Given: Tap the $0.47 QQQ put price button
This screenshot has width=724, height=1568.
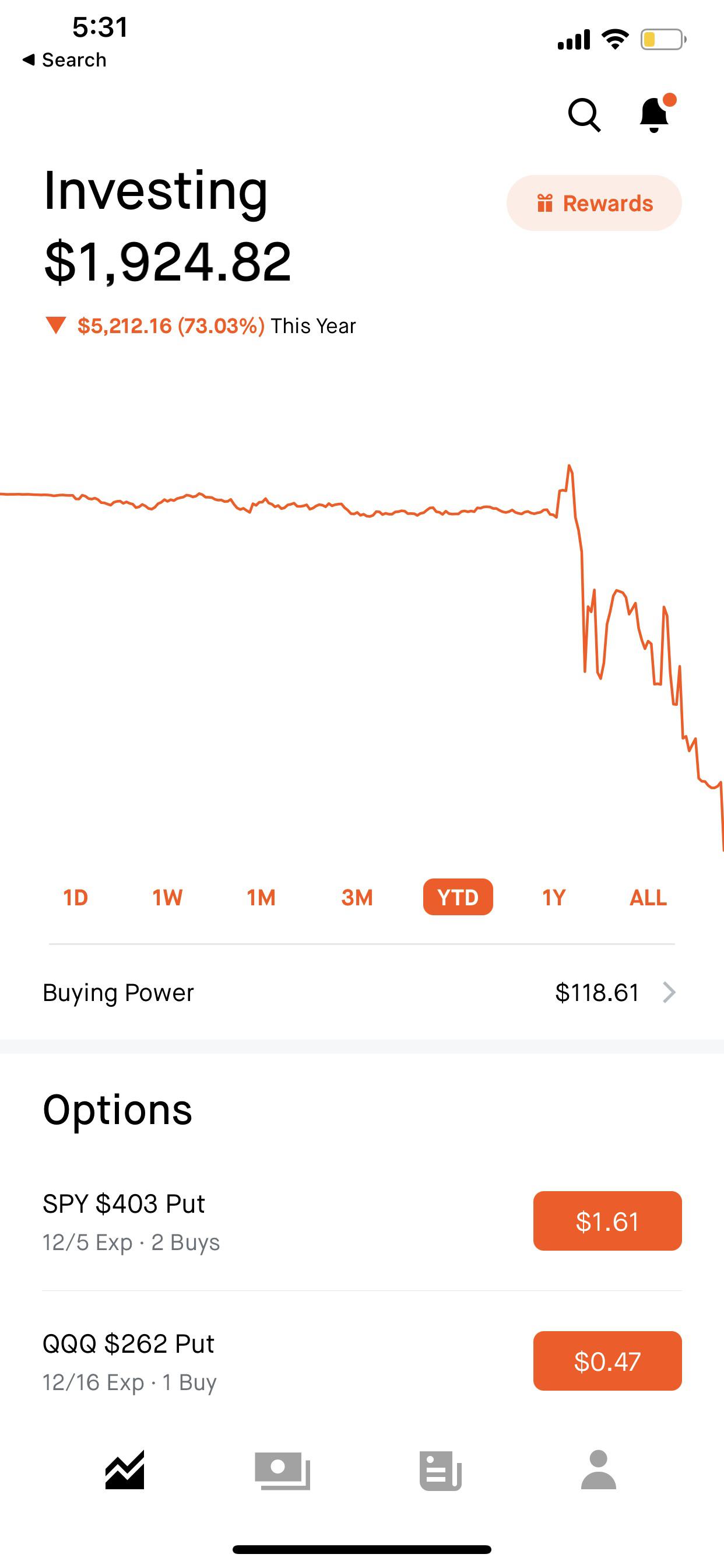Looking at the screenshot, I should [607, 1361].
